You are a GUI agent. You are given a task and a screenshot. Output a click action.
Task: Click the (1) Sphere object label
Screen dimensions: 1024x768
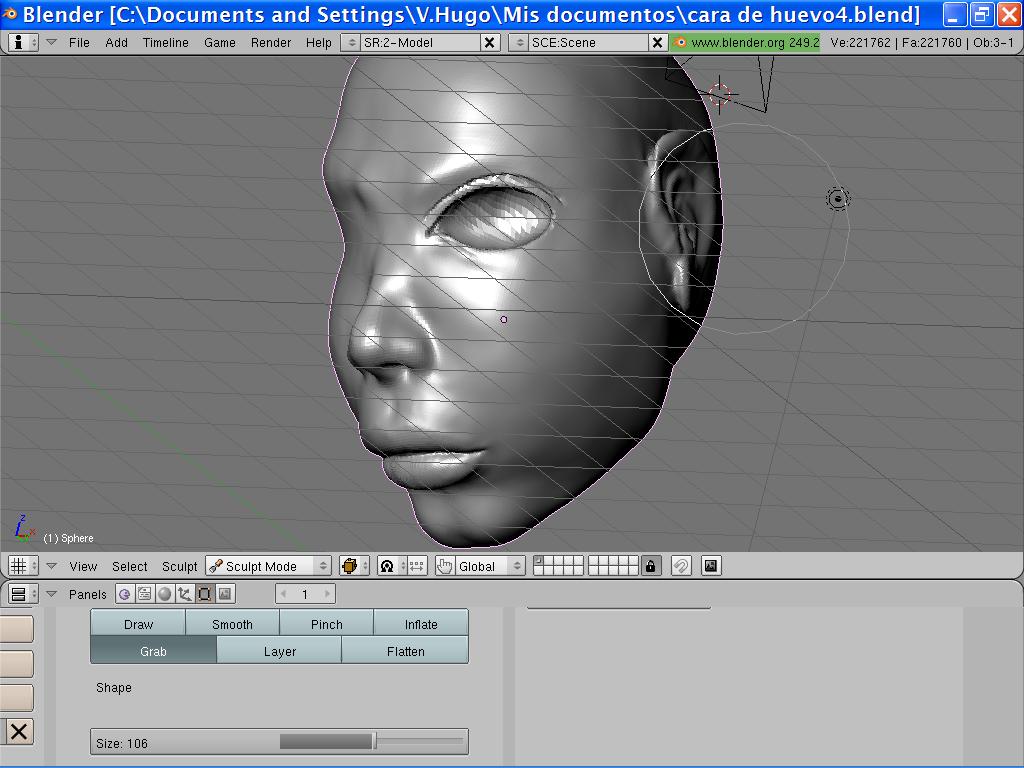tap(69, 538)
